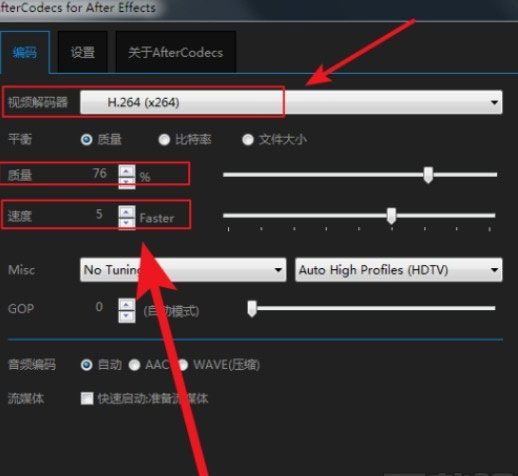518x476 pixels.
Task: Switch to the 设置 tab
Action: pos(83,52)
